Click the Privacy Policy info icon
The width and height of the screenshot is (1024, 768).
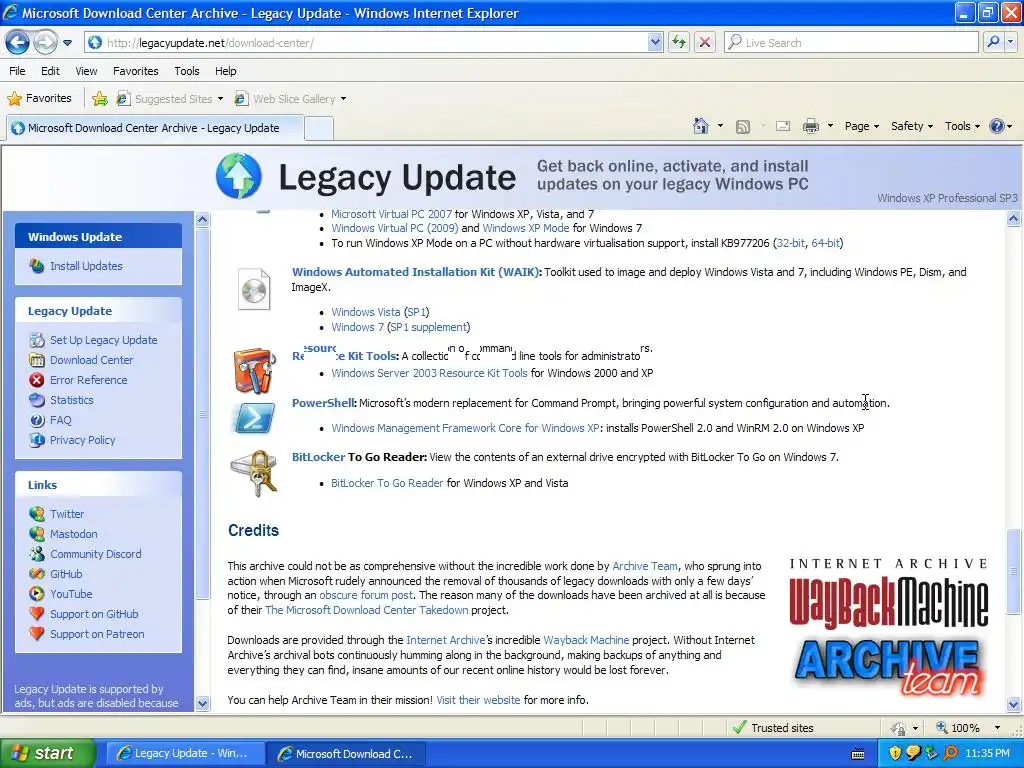(x=37, y=440)
